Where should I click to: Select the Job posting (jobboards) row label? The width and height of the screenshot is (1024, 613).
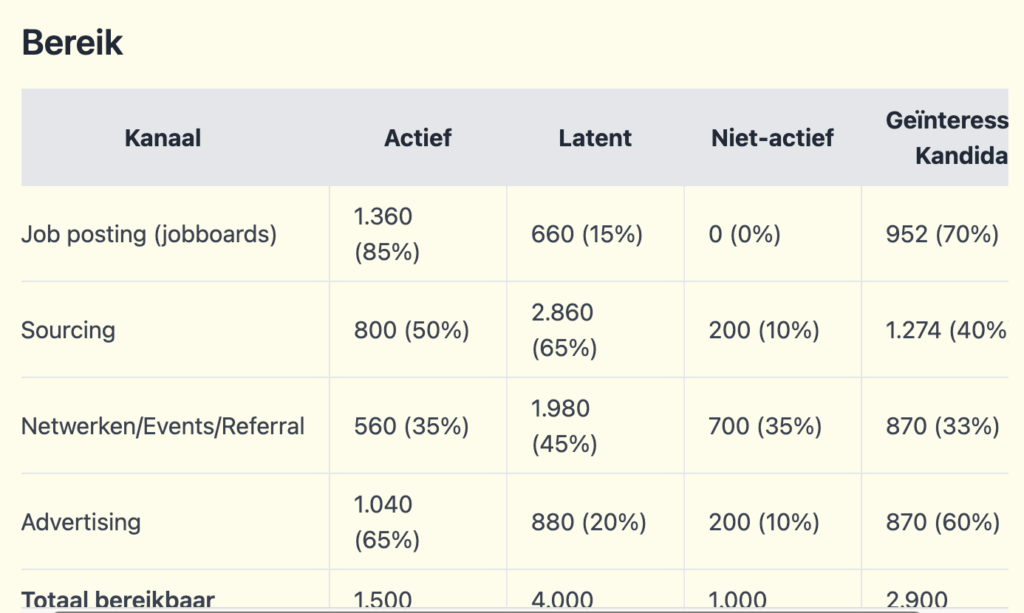pos(149,234)
